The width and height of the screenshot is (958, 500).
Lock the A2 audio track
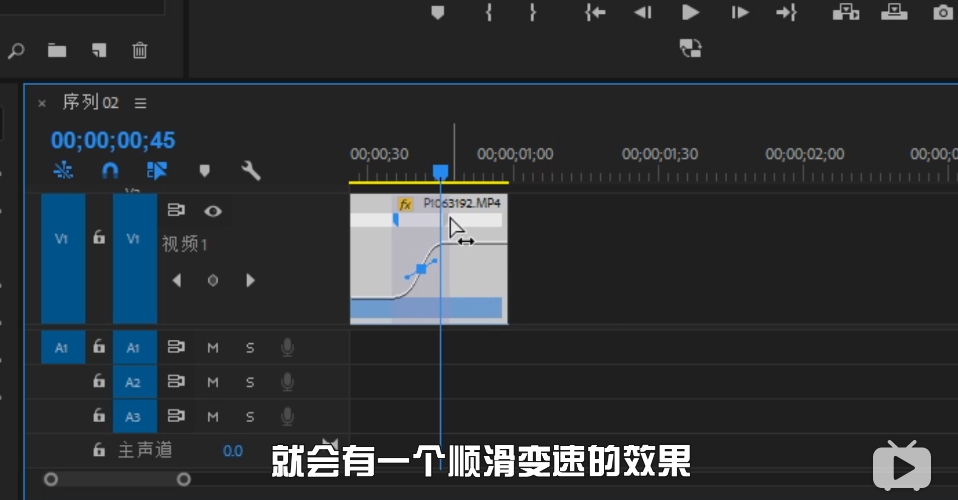(99, 381)
